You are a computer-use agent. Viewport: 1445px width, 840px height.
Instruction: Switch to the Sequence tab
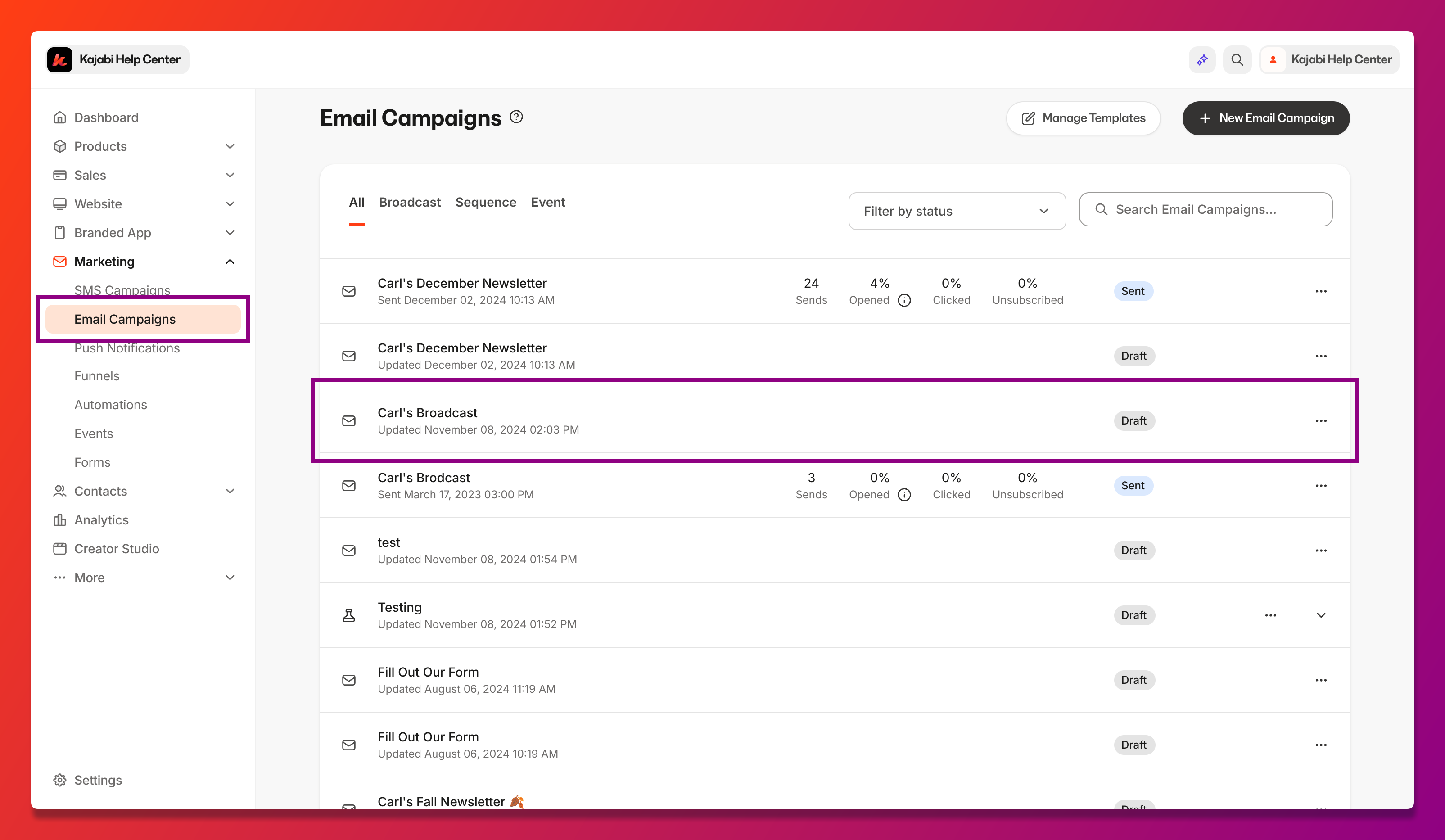click(486, 203)
